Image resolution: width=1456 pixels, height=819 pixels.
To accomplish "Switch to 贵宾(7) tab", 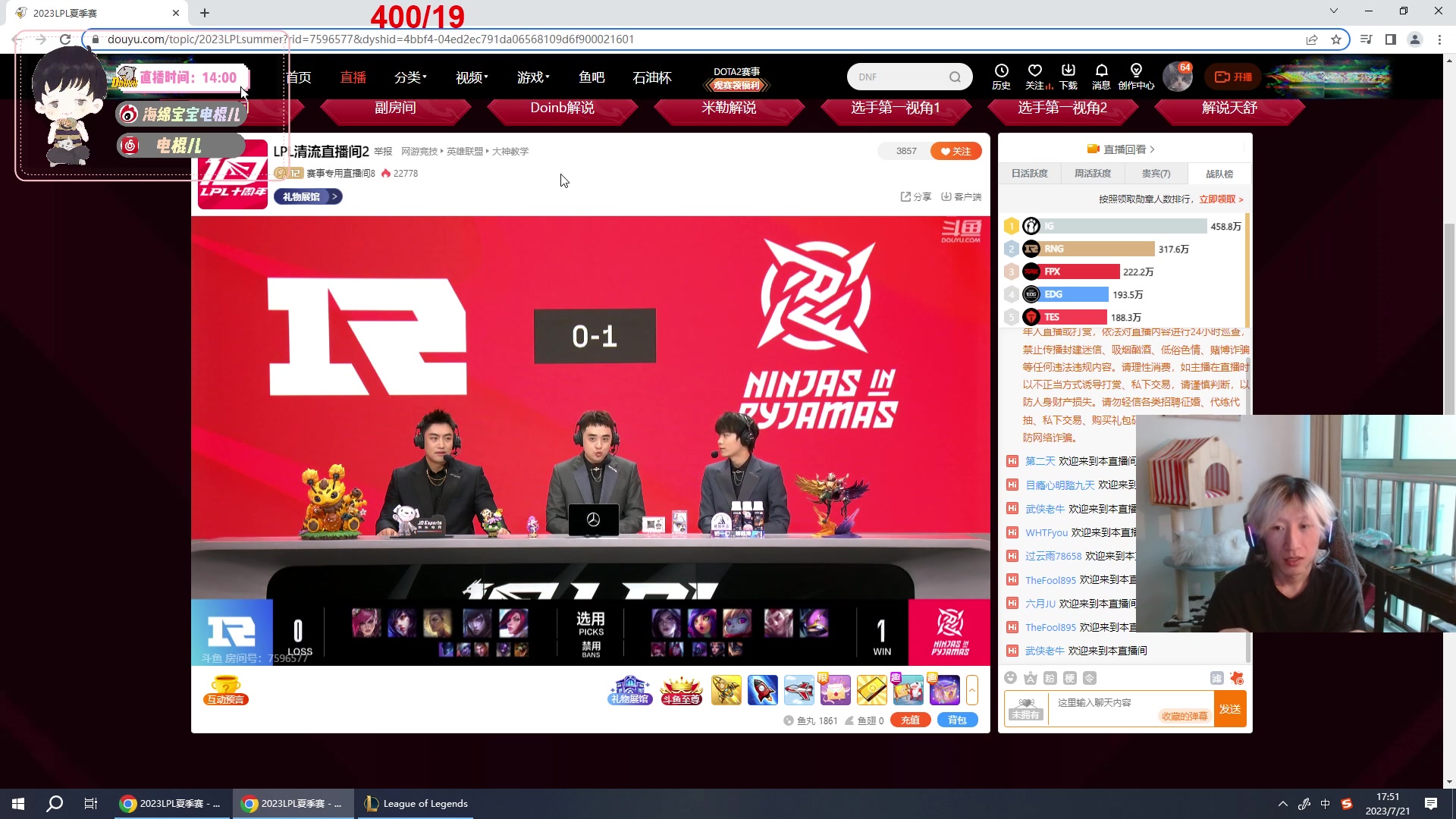I will coord(1156,174).
